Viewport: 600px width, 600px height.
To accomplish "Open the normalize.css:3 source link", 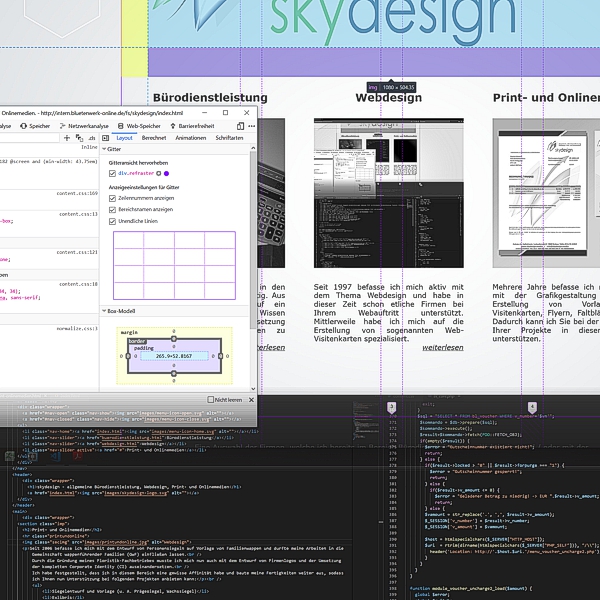I will (x=77, y=328).
